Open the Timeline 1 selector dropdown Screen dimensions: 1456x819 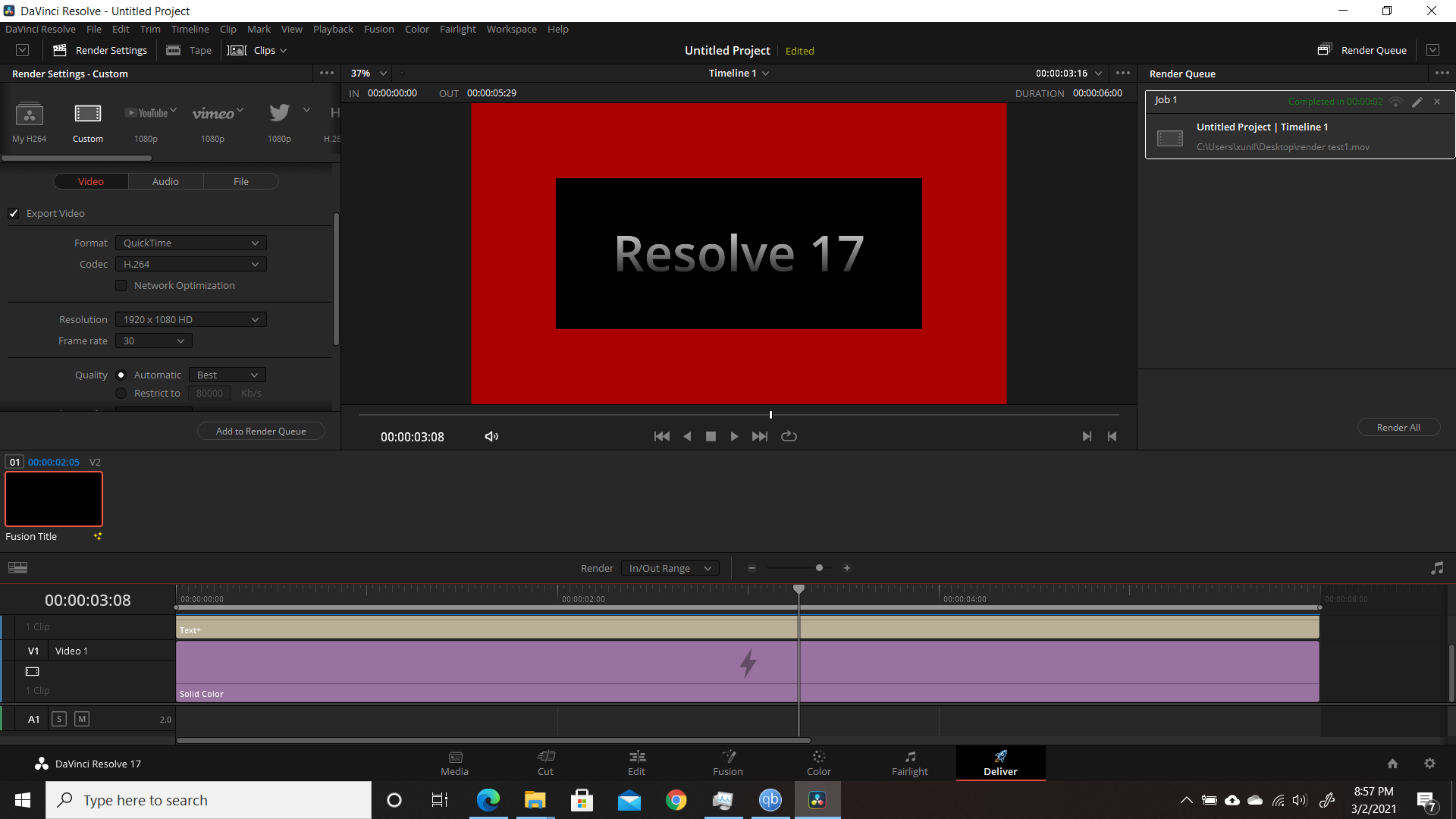tap(739, 74)
